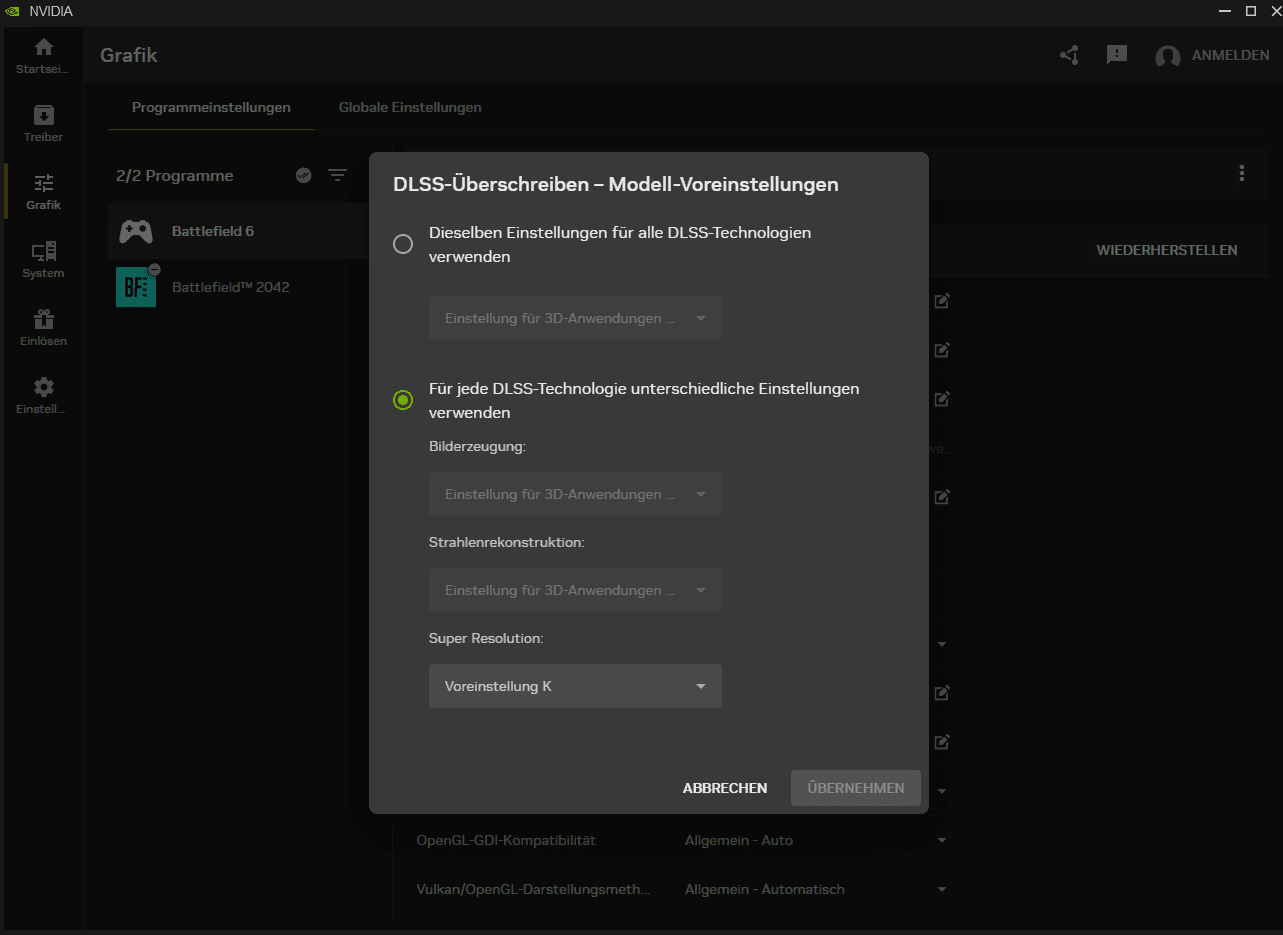Screen dimensions: 1283x935
Task: Click the filter icon above program list
Action: coord(338,175)
